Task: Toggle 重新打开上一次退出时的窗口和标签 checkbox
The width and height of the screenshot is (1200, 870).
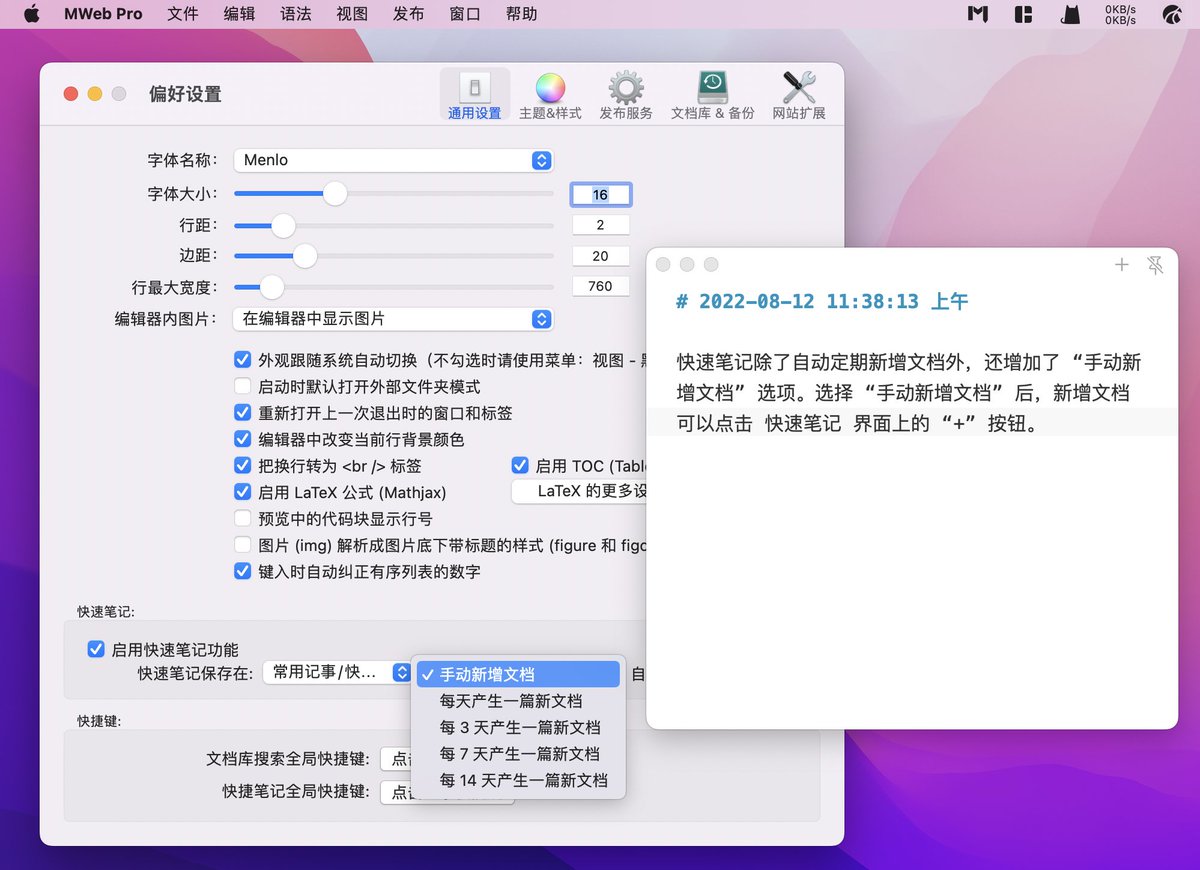Action: point(242,412)
